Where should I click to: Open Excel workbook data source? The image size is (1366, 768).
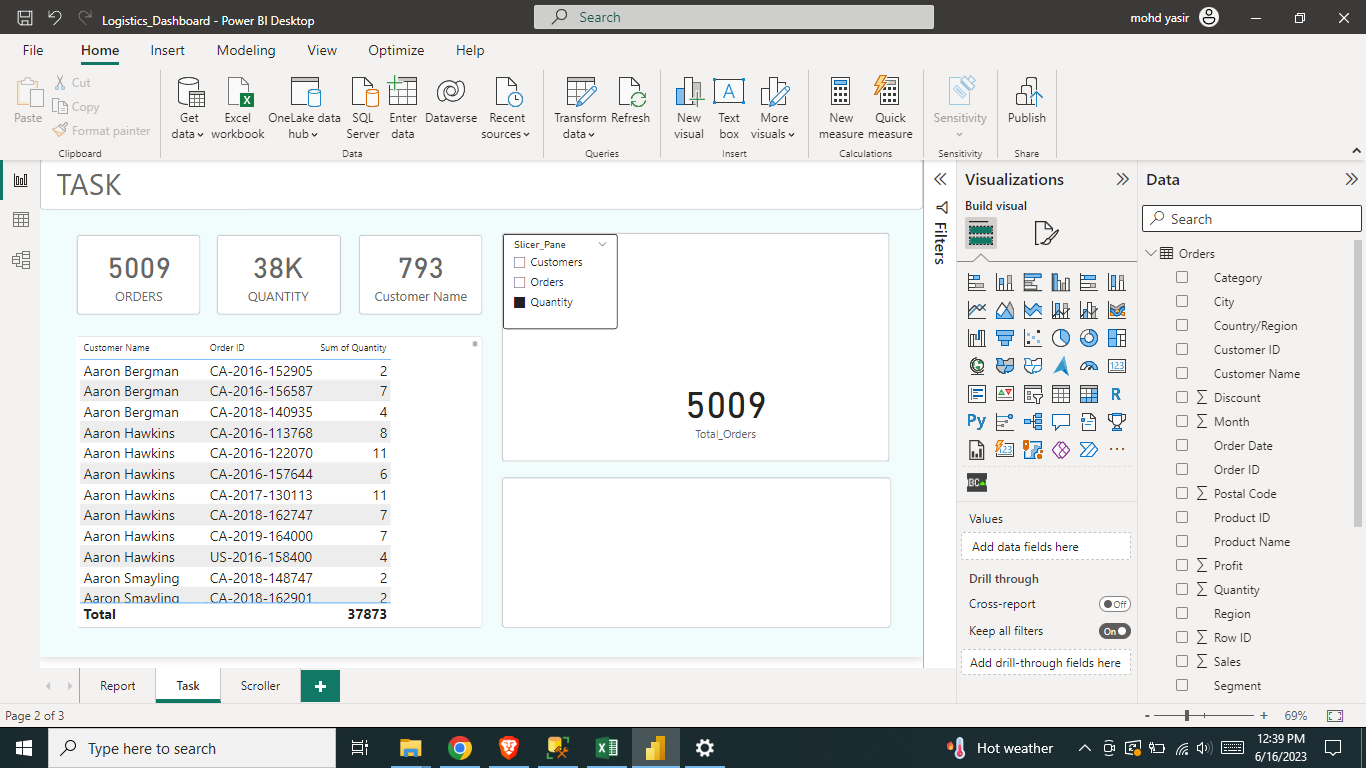click(x=238, y=108)
